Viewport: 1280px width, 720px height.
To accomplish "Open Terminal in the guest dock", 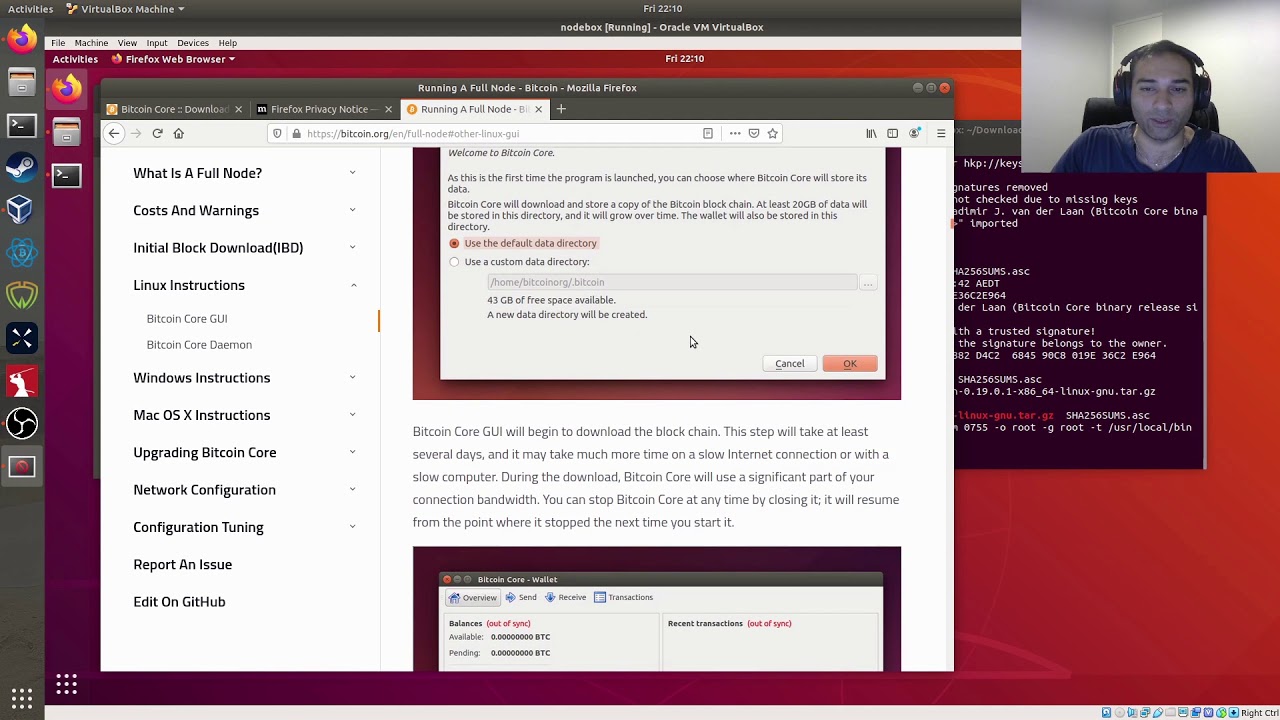I will (x=66, y=175).
